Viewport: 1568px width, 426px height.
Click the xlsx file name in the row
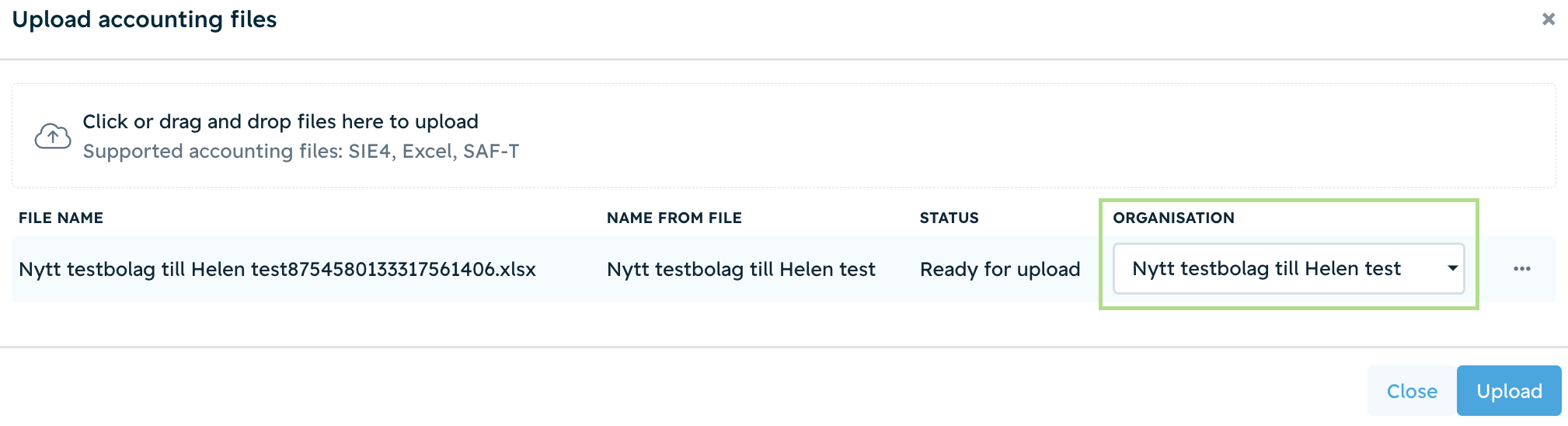(277, 270)
